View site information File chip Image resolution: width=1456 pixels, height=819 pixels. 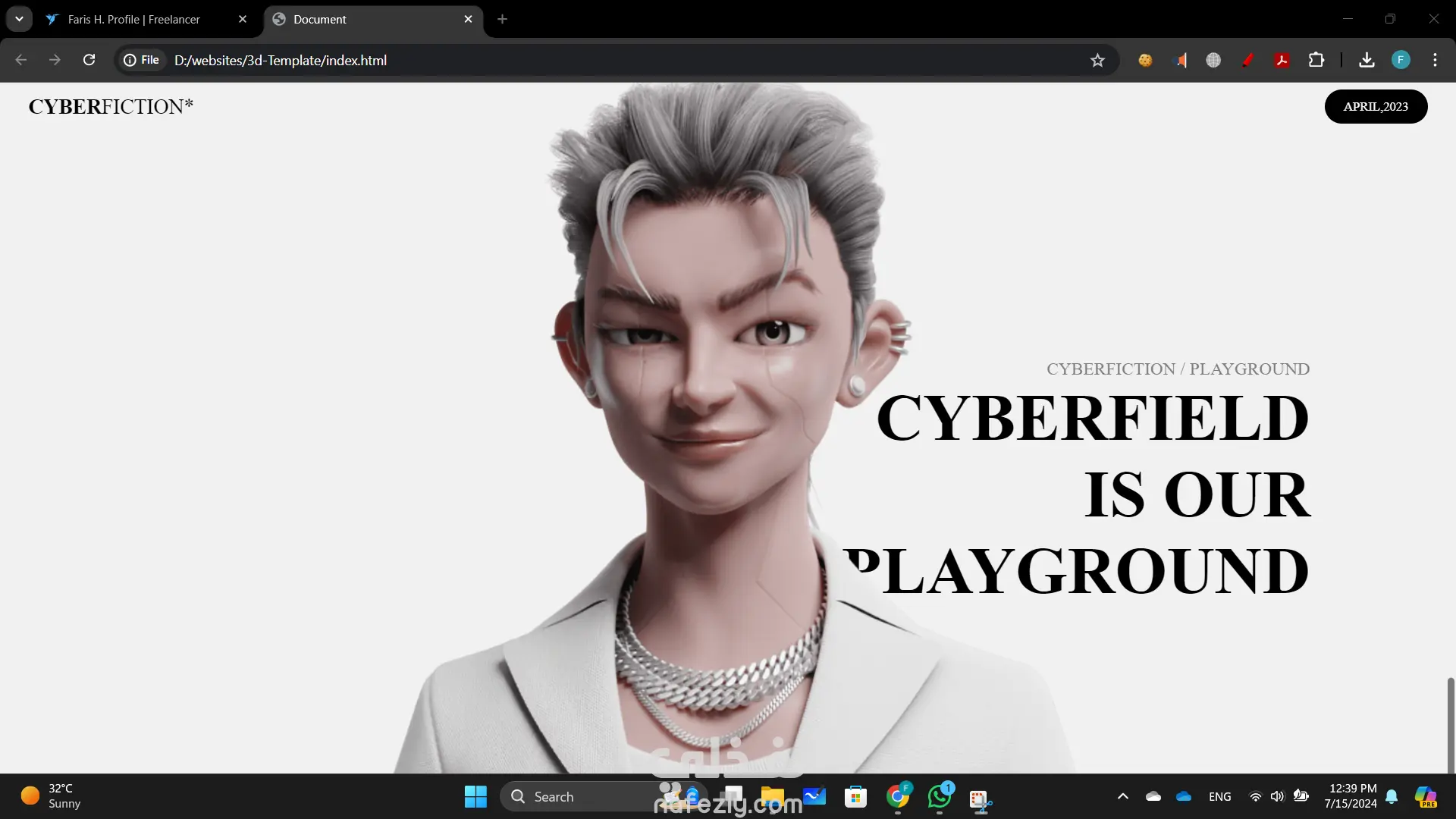(x=142, y=60)
